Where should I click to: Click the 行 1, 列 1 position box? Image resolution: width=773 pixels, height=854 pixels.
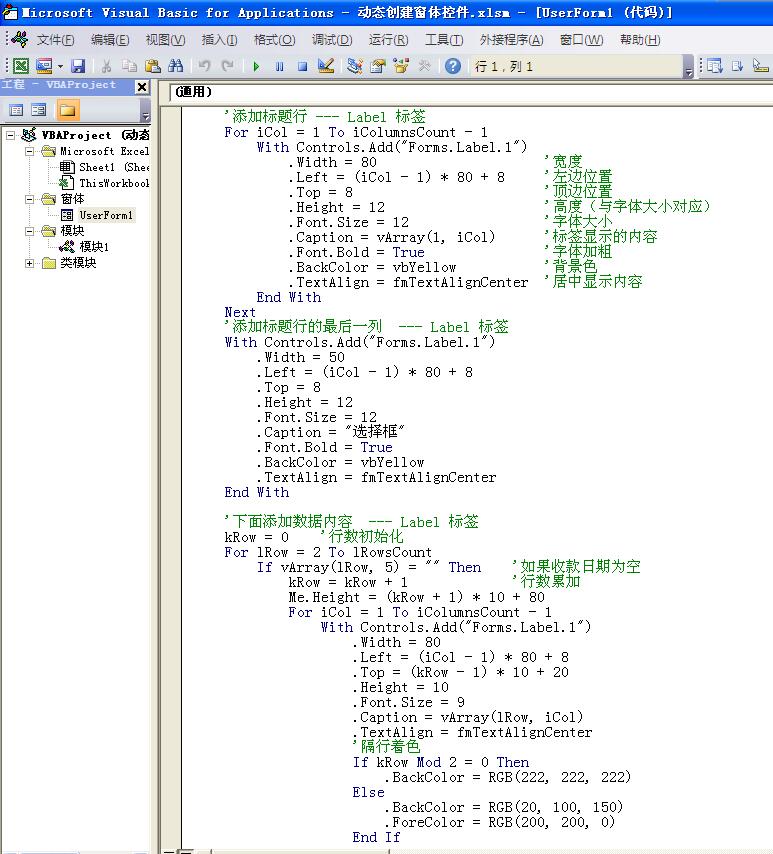tap(577, 67)
